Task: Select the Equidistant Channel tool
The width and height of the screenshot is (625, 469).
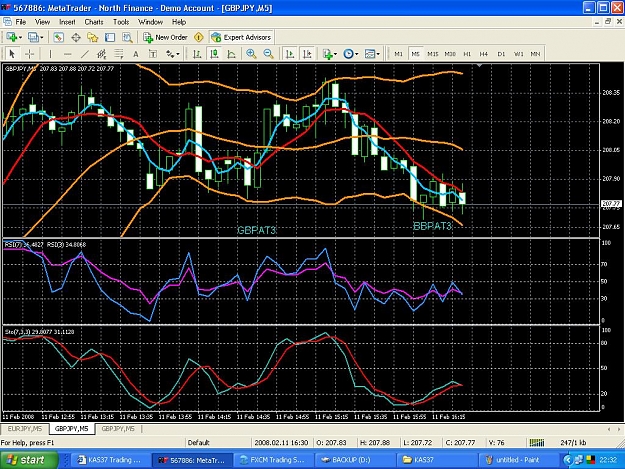Action: 102,53
